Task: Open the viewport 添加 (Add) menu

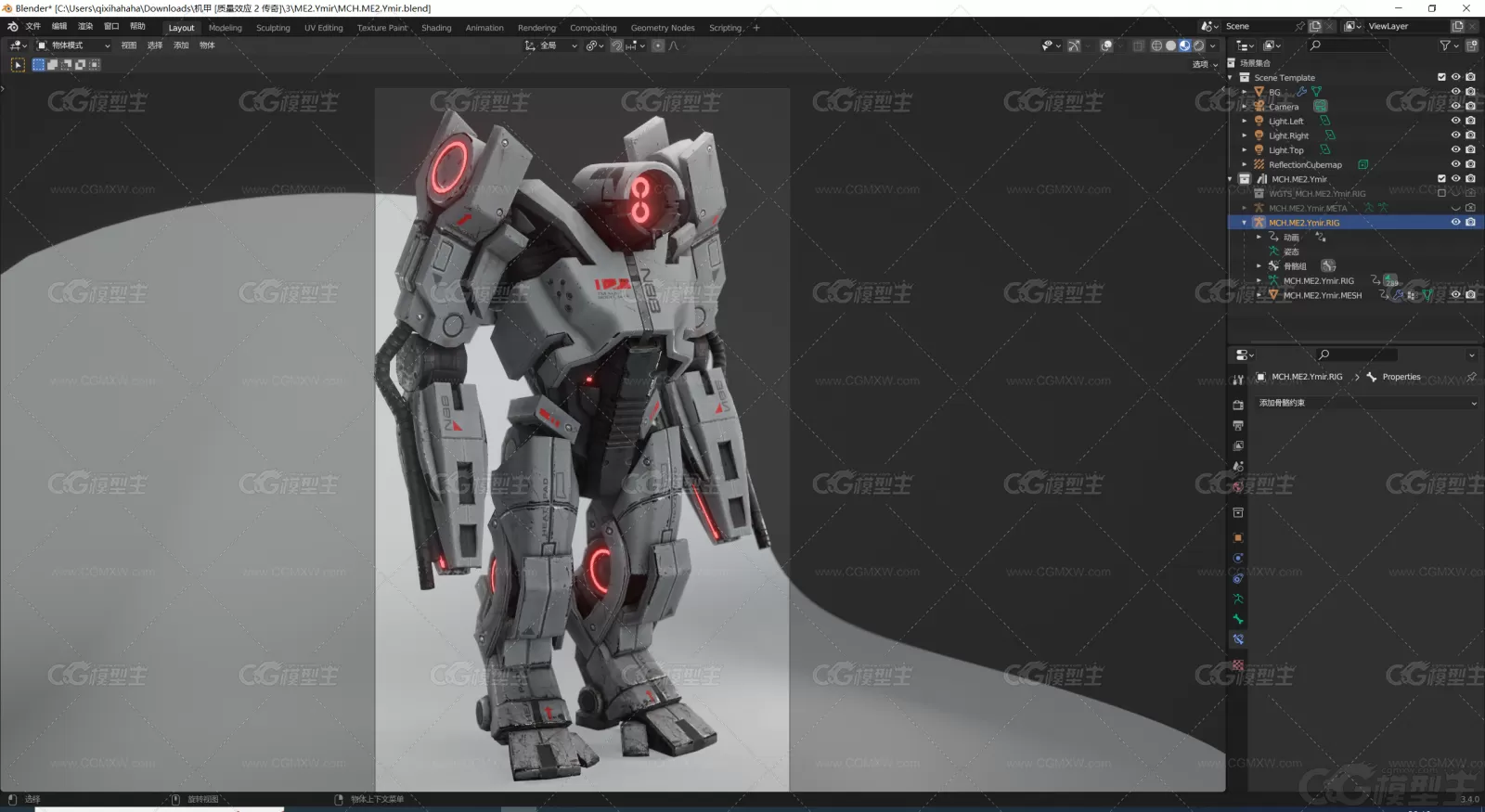Action: (181, 45)
